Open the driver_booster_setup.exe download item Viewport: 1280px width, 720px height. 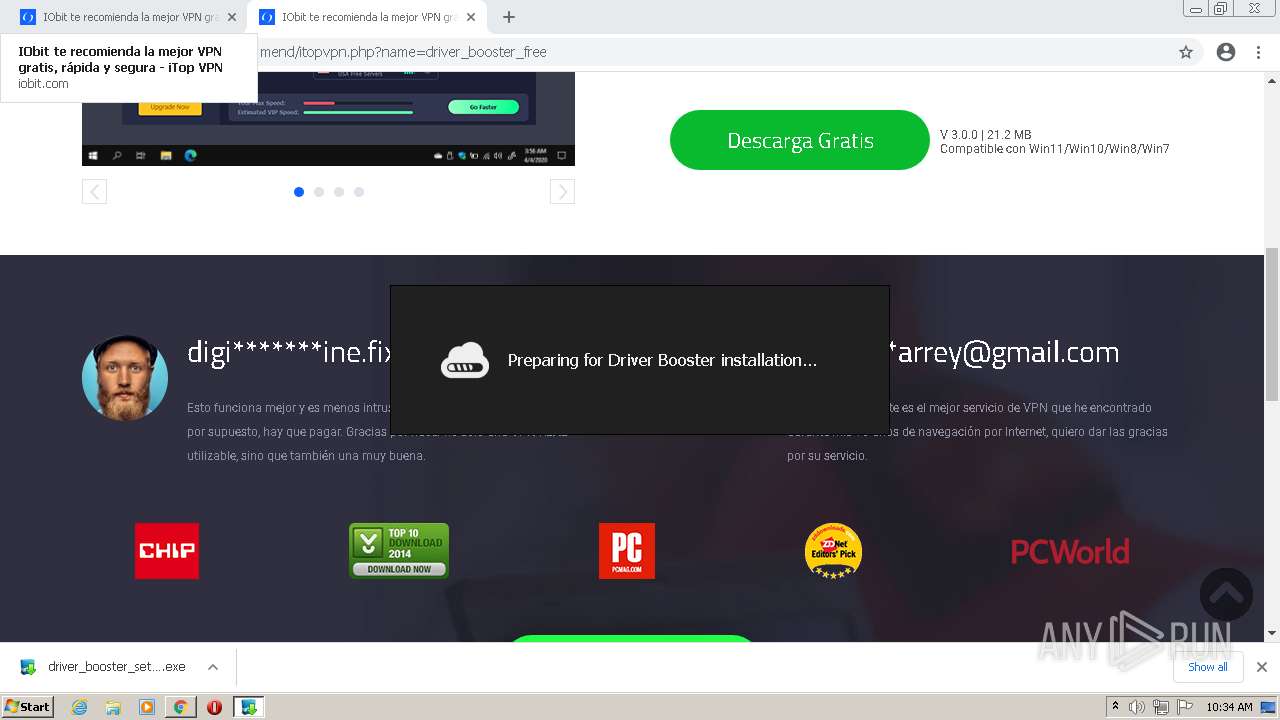pyautogui.click(x=103, y=667)
